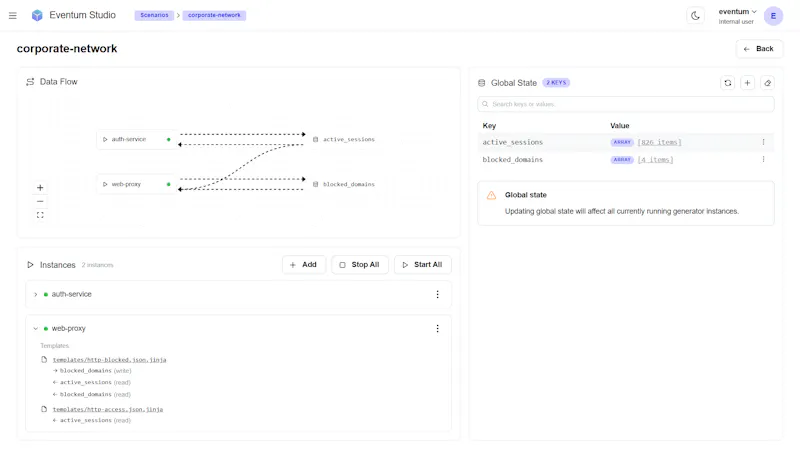Screen dimensions: 800x450
Task: Go to Scenarios breadcrumb
Action: pyautogui.click(x=154, y=15)
